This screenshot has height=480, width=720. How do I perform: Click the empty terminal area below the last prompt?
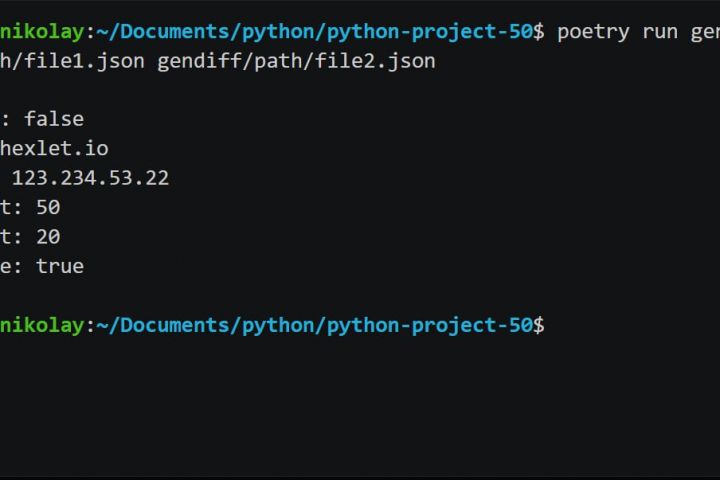point(360,410)
